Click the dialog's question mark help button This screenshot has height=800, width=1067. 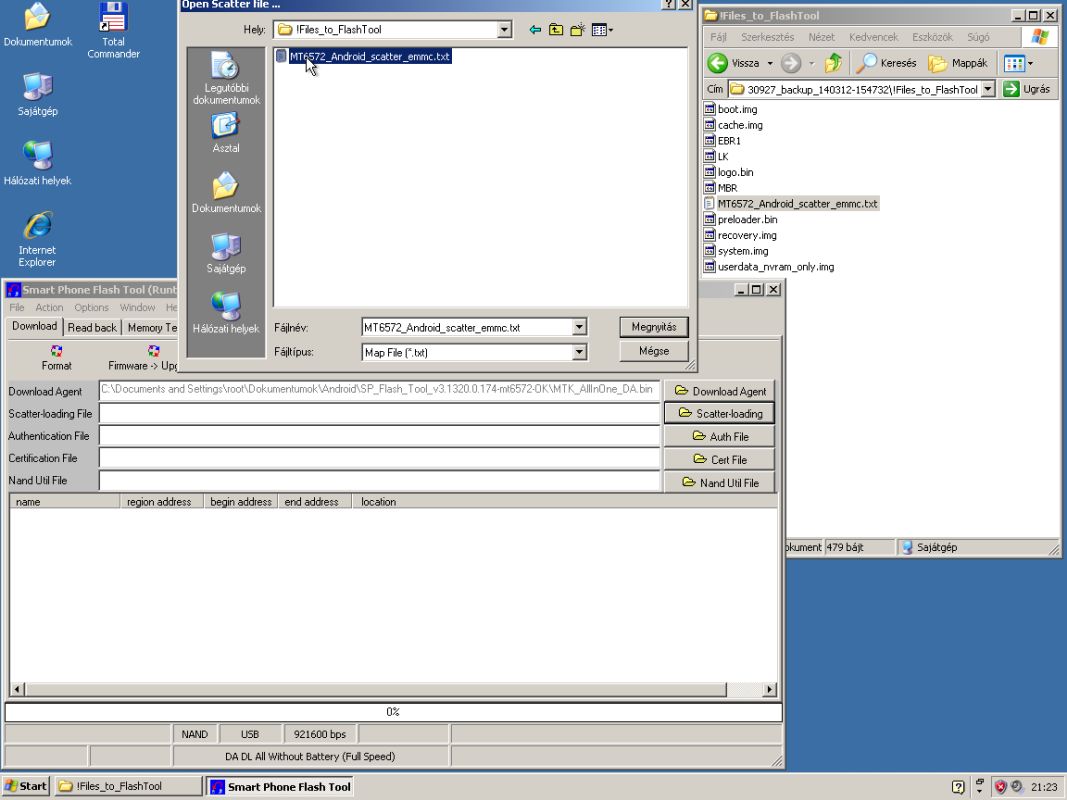[x=669, y=4]
